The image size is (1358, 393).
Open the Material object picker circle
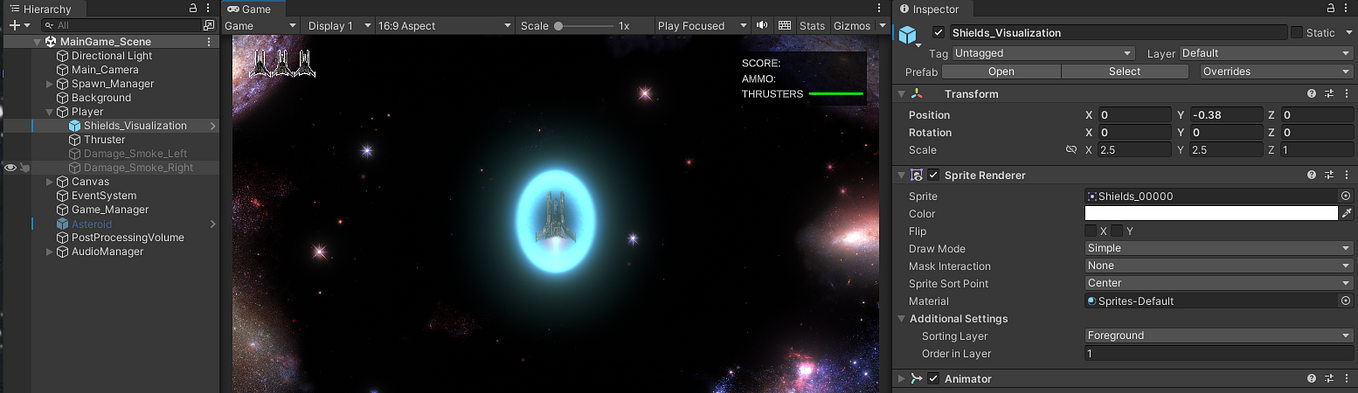(1345, 301)
